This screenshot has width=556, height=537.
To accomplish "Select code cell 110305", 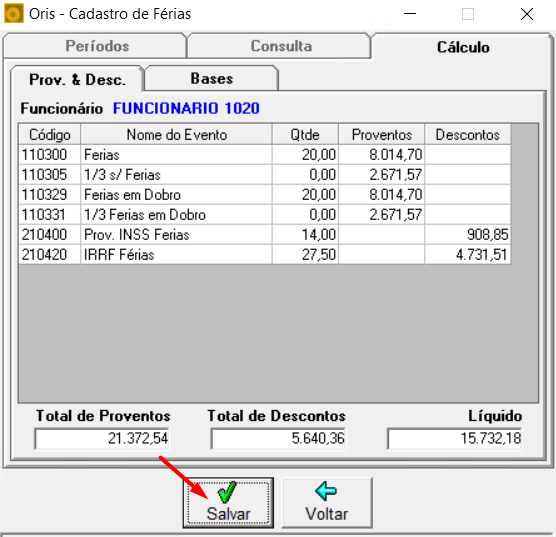I will (50, 175).
